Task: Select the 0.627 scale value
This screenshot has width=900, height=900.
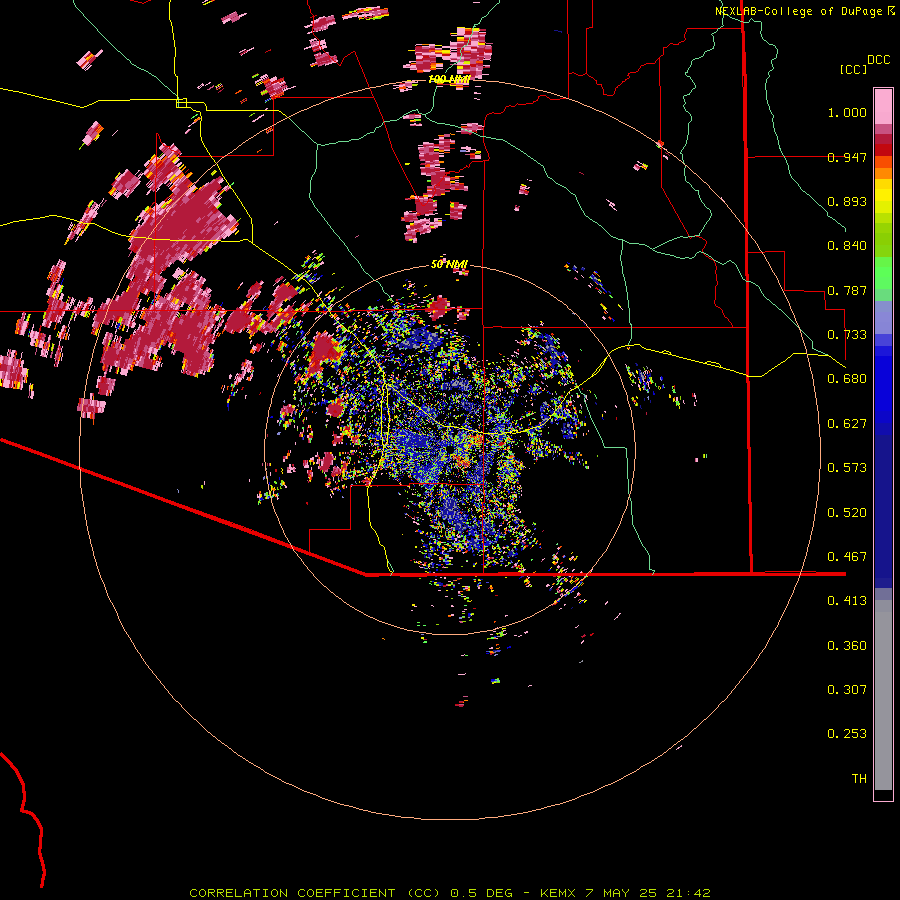Action: click(x=847, y=424)
